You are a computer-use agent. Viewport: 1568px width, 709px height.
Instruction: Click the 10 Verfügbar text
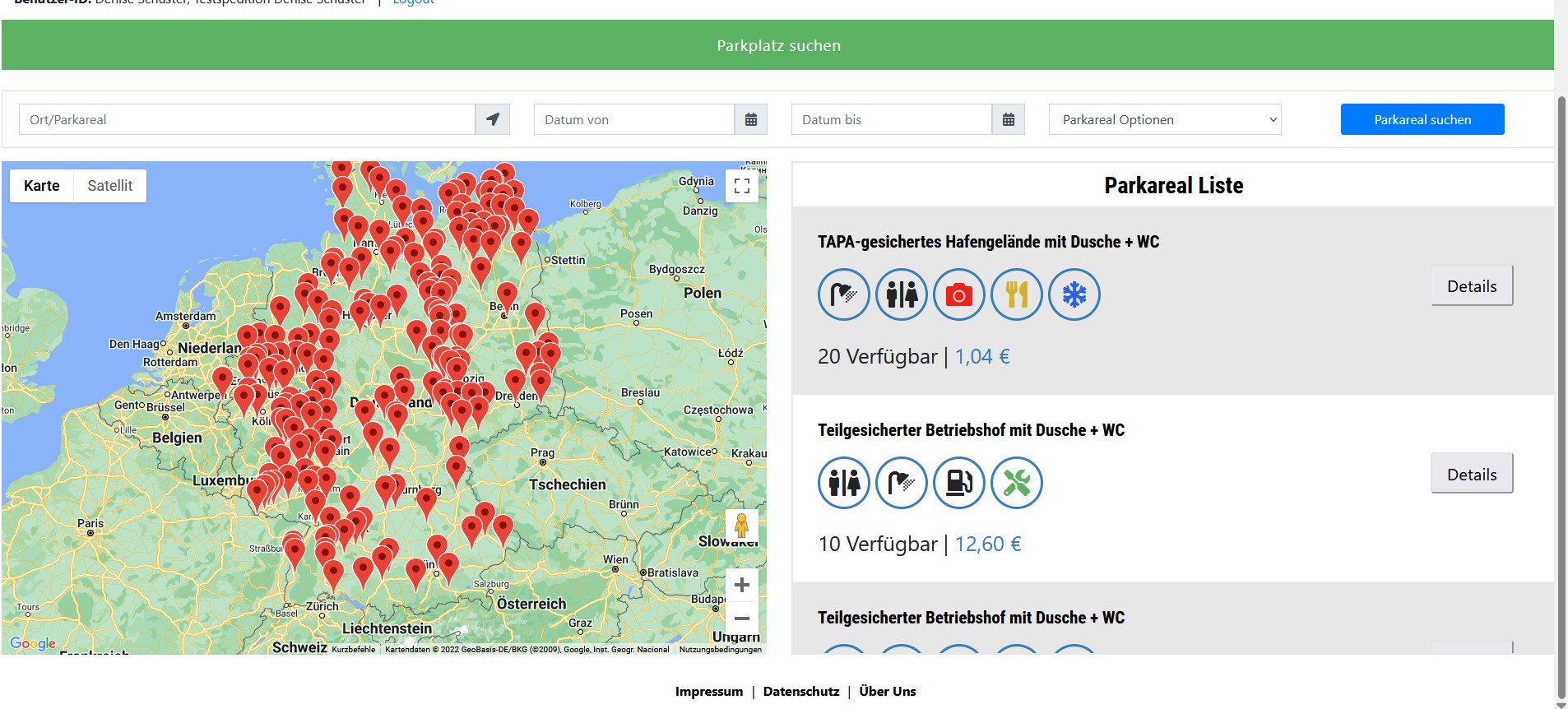pos(878,544)
